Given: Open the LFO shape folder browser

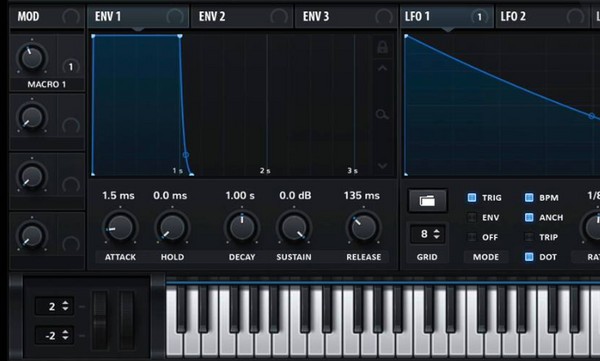Looking at the screenshot, I should coord(427,200).
